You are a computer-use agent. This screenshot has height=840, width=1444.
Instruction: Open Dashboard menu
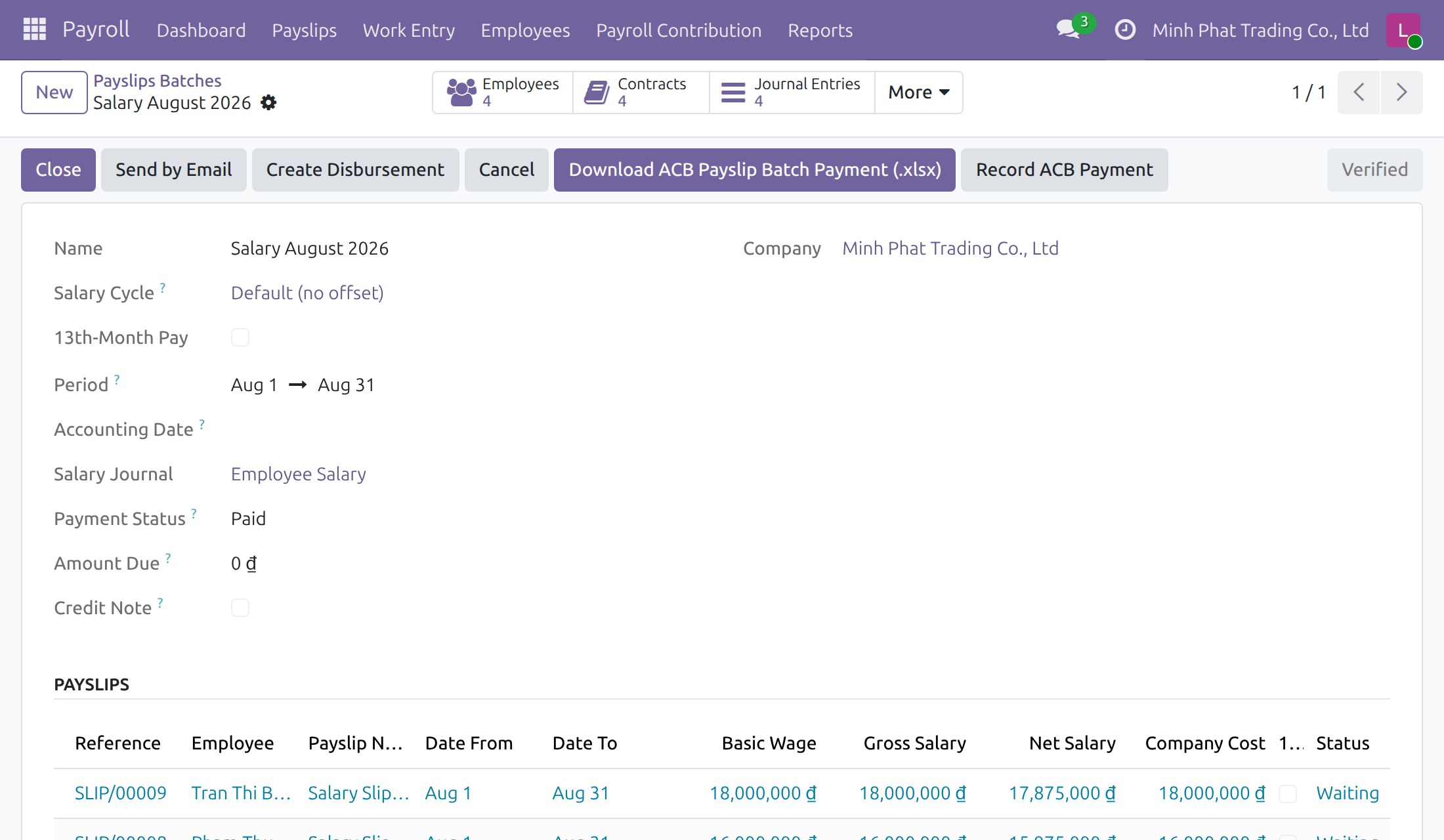[201, 30]
